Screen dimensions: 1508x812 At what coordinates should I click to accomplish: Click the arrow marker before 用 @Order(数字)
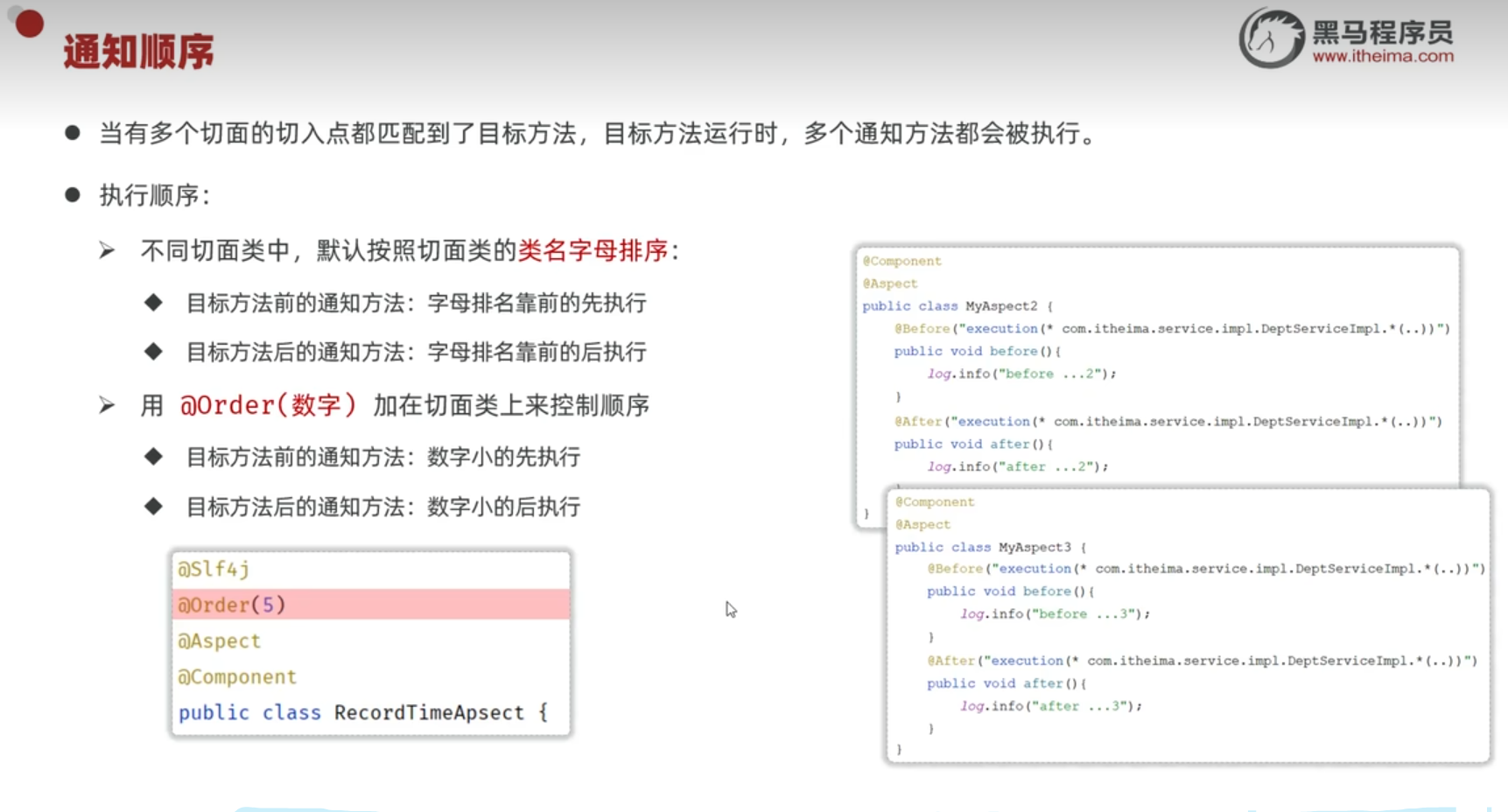[107, 403]
